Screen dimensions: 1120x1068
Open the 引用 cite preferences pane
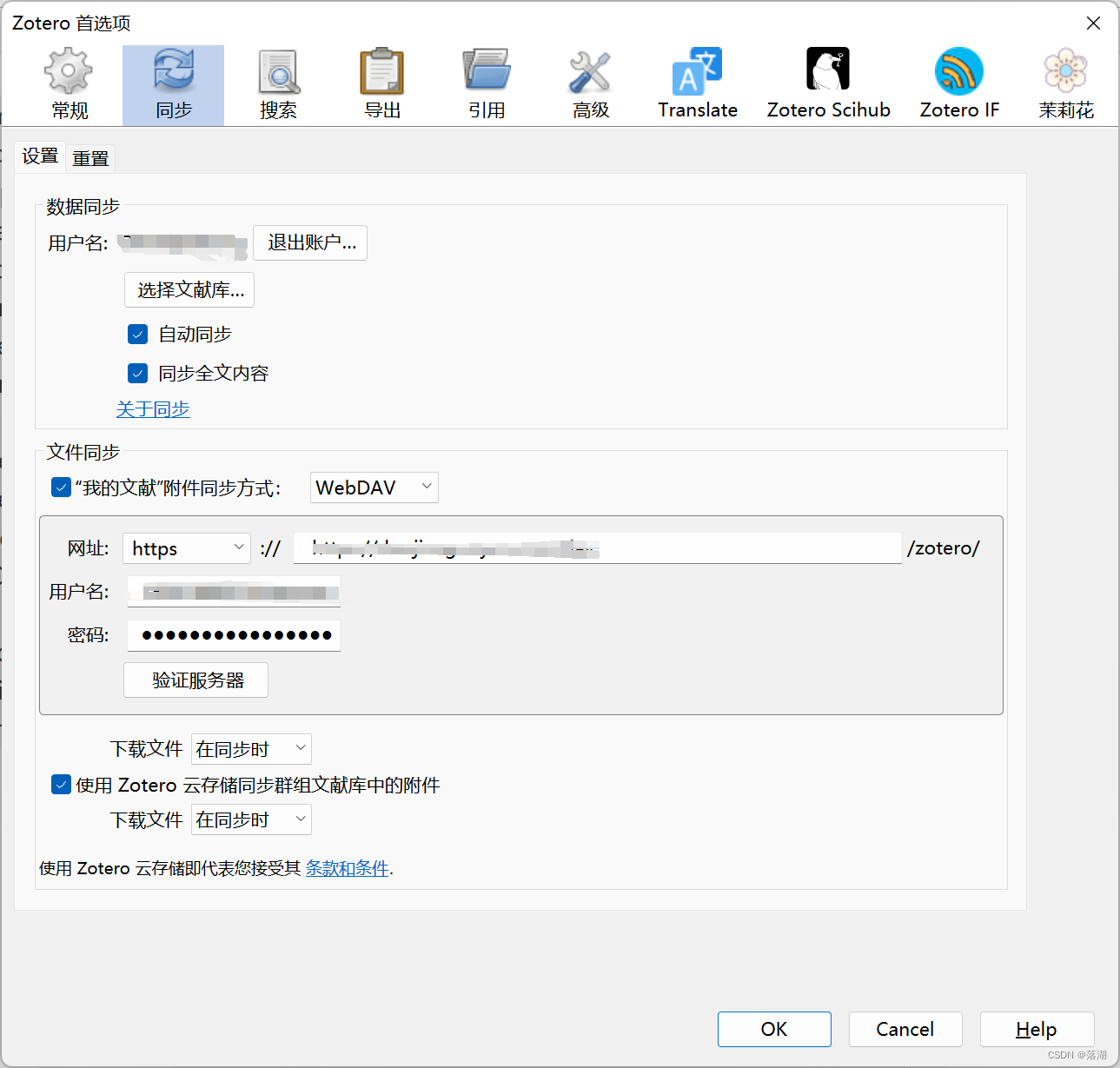(x=487, y=85)
